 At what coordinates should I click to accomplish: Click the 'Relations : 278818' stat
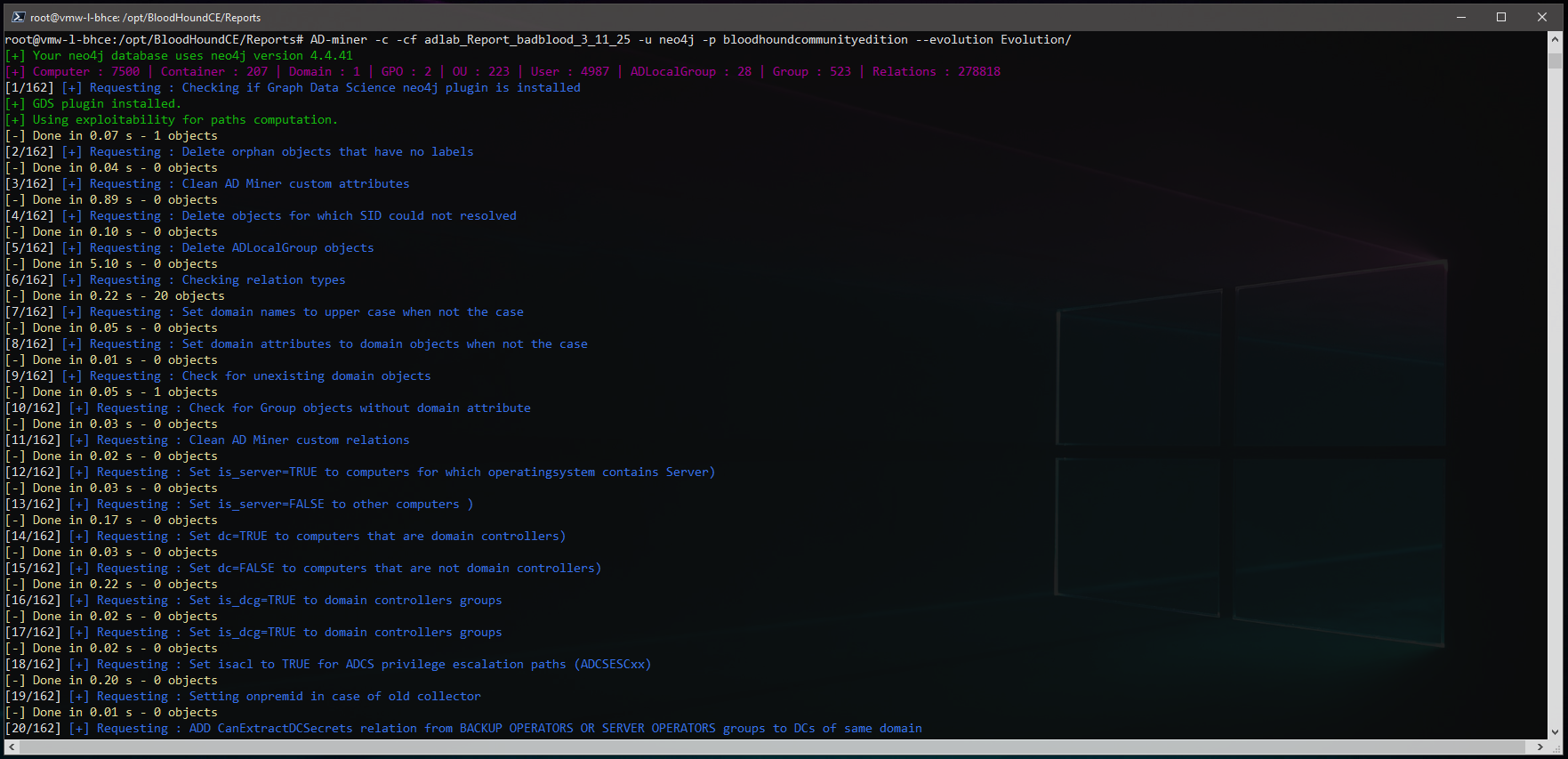pyautogui.click(x=937, y=71)
